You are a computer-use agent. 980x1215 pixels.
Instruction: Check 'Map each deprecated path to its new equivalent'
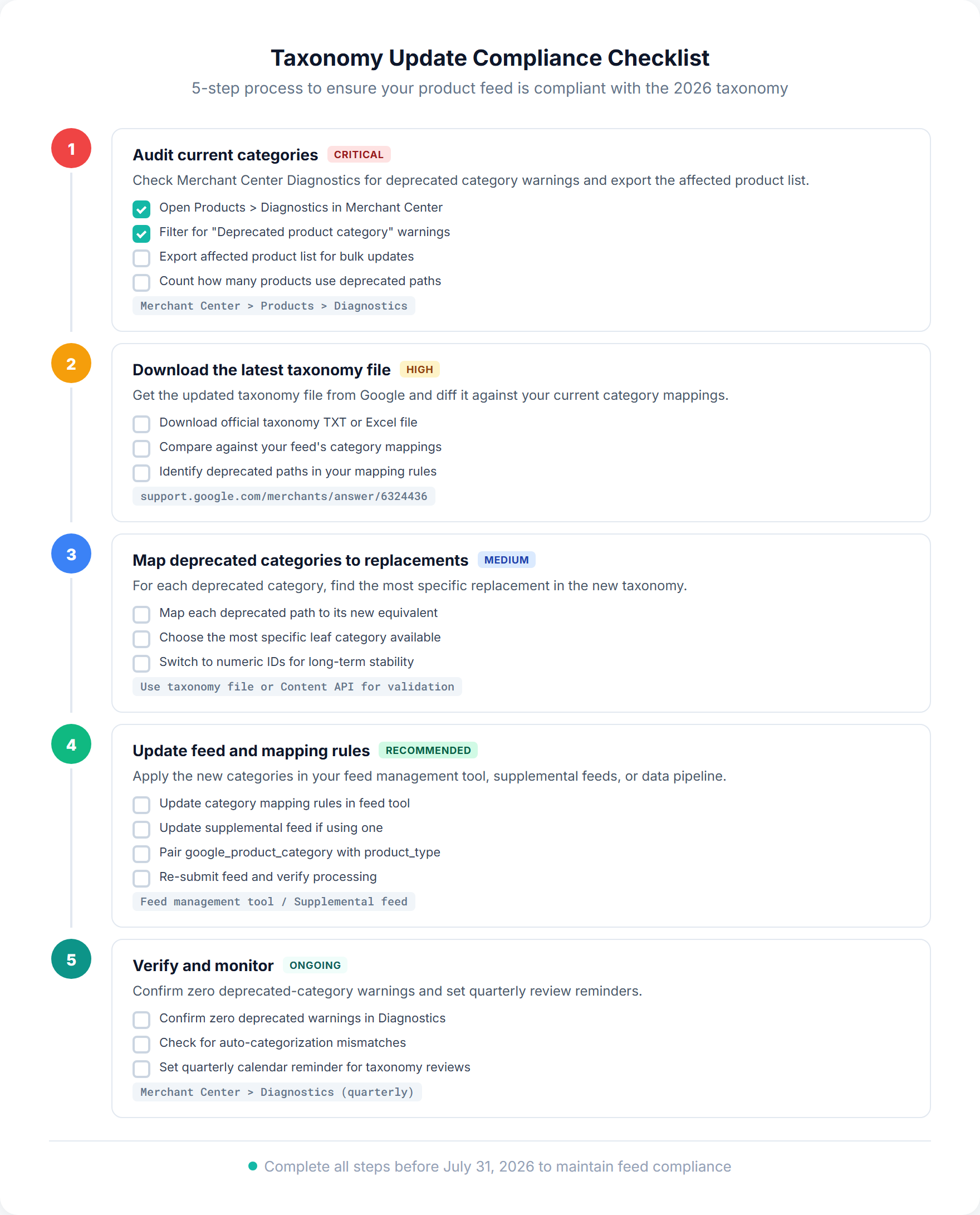pos(141,614)
